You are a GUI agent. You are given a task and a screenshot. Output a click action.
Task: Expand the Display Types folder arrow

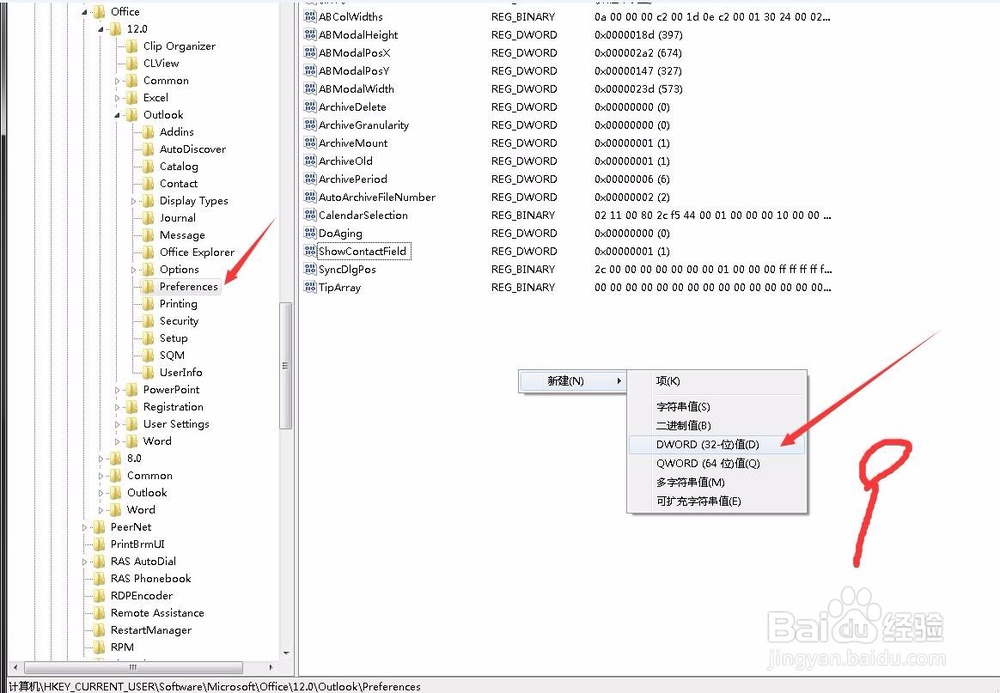coord(135,201)
